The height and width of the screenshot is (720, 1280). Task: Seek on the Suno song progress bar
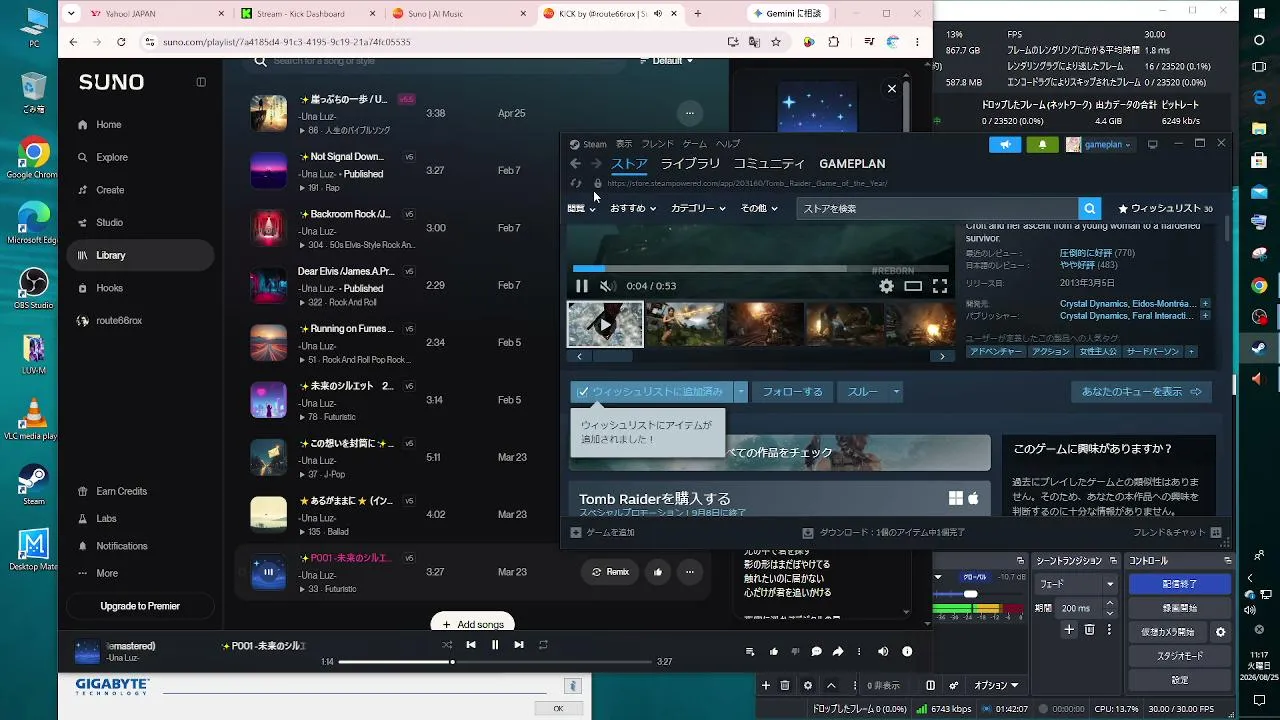(x=495, y=662)
